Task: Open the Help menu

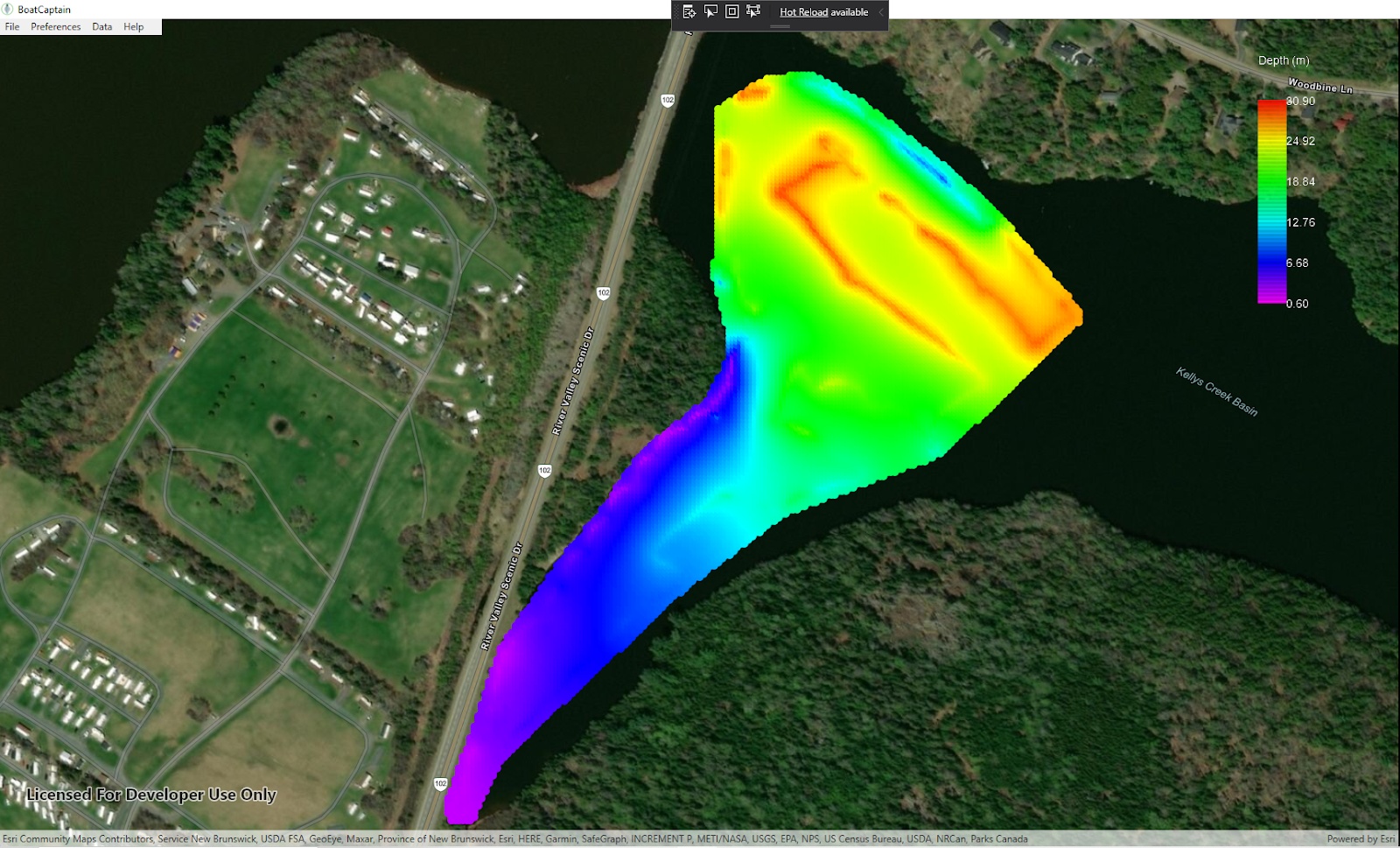Action: 134,27
